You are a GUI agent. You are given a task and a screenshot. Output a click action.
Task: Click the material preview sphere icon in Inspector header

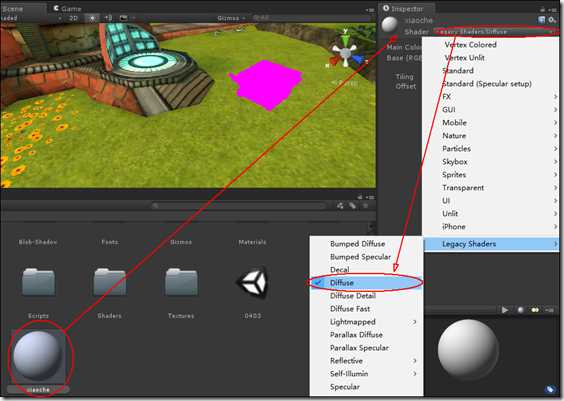pyautogui.click(x=390, y=24)
